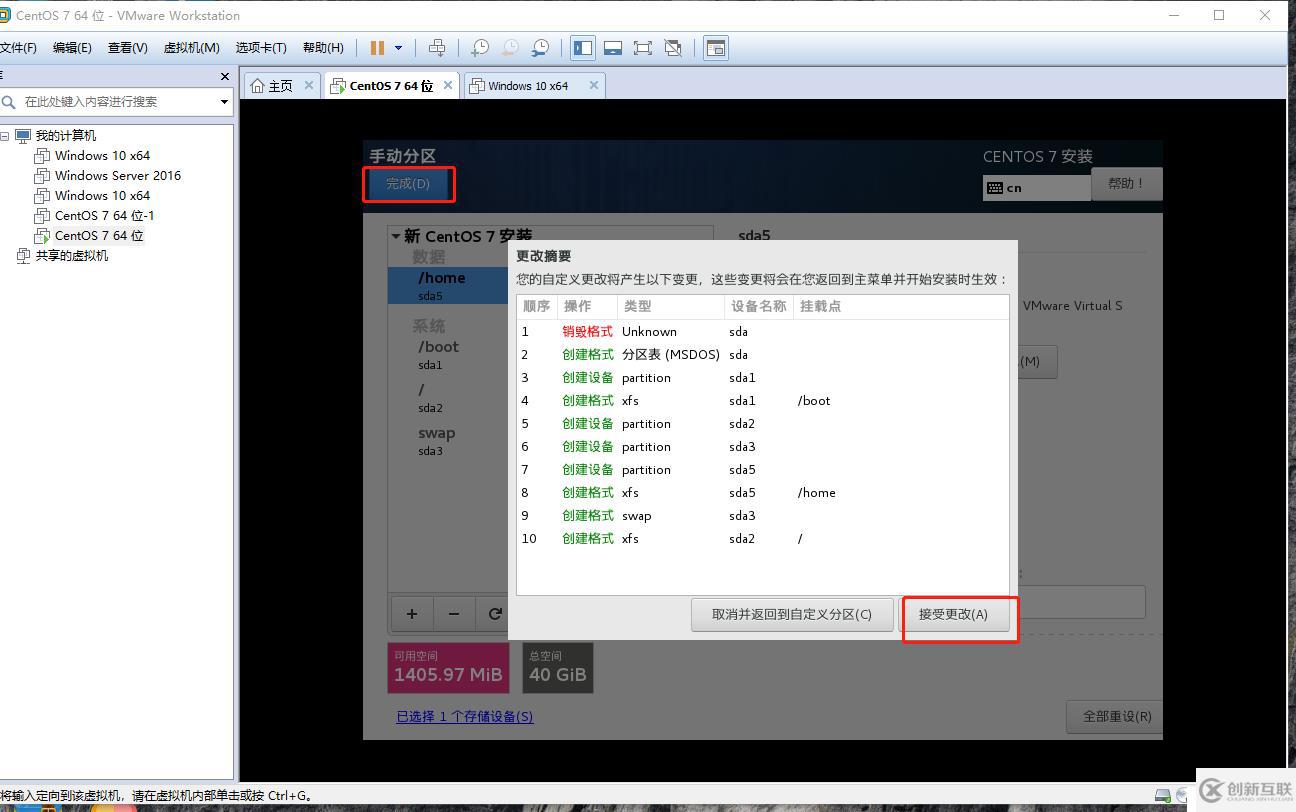Open the 已选择 1 个存储设备 link
The width and height of the screenshot is (1296, 812).
pyautogui.click(x=465, y=716)
